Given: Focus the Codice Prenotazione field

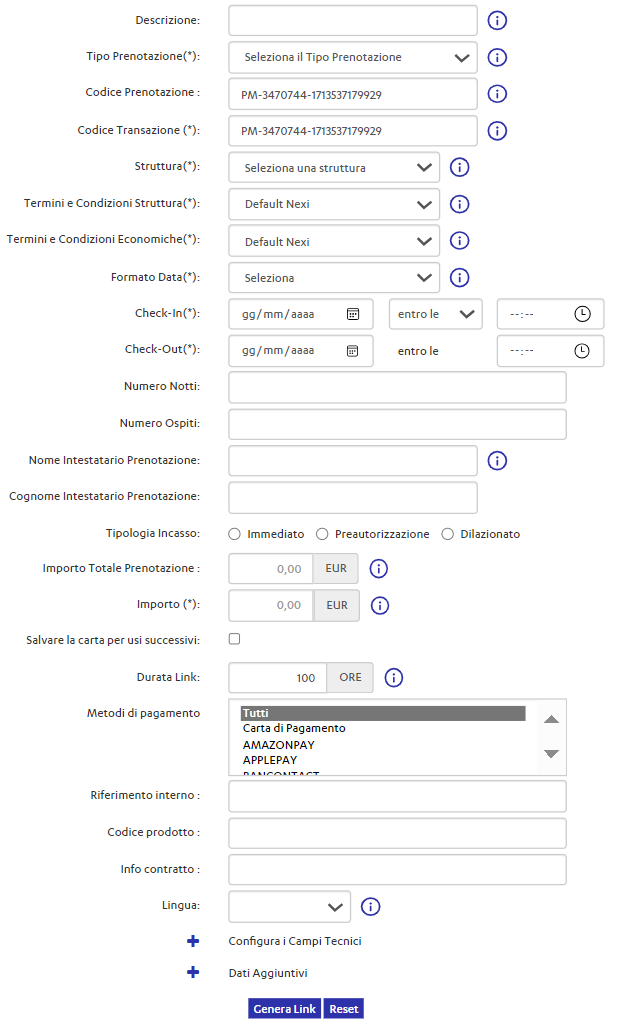Looking at the screenshot, I should click(353, 94).
